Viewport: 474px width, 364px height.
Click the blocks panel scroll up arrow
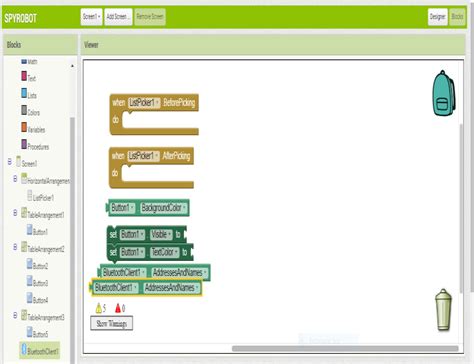pos(72,66)
